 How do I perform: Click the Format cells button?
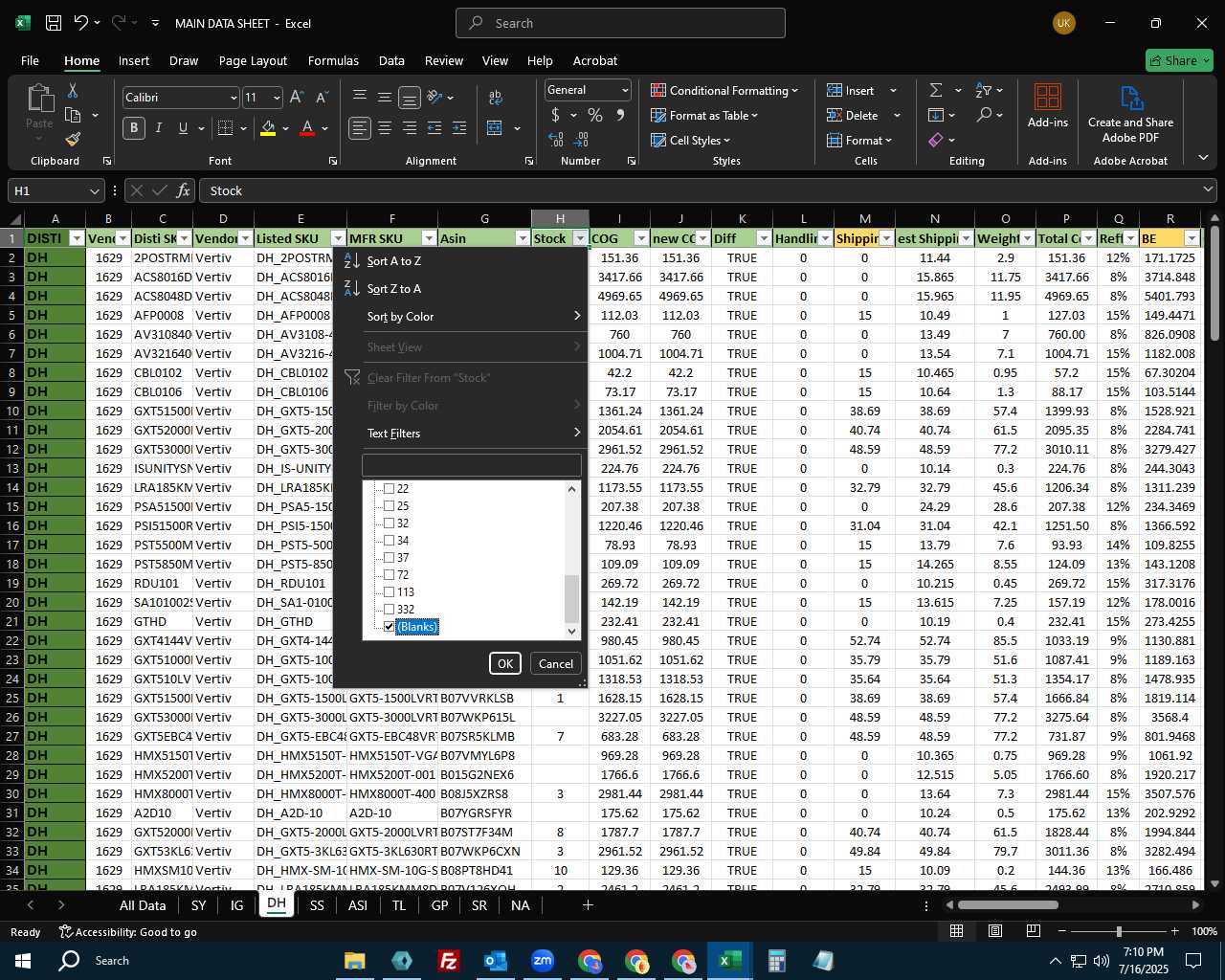(859, 140)
